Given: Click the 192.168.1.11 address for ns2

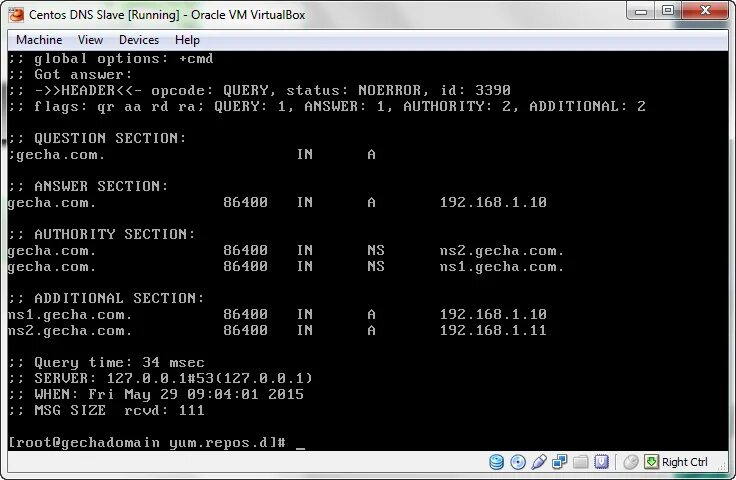Looking at the screenshot, I should coord(493,330).
